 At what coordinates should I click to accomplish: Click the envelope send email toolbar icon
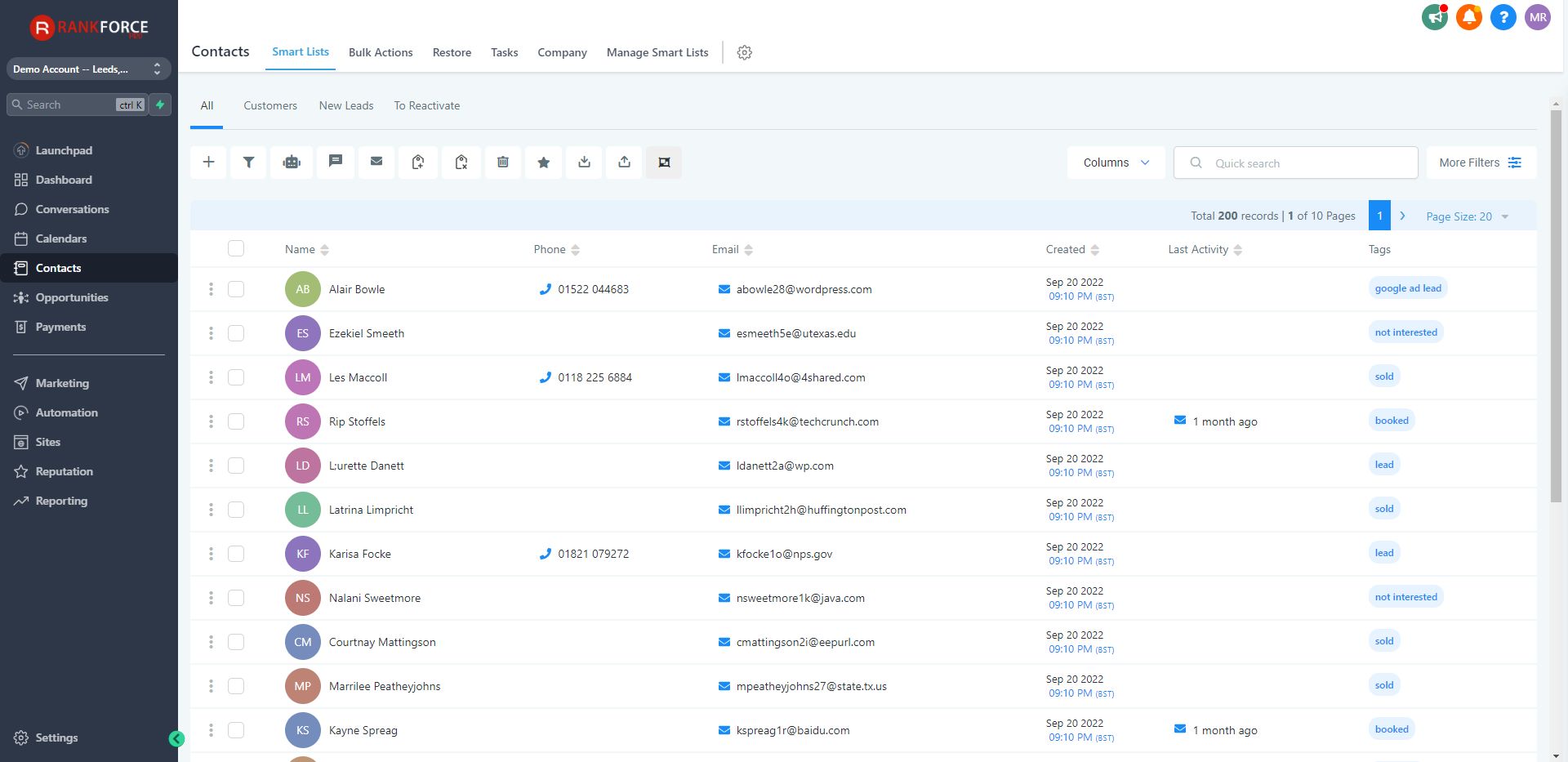pos(376,163)
